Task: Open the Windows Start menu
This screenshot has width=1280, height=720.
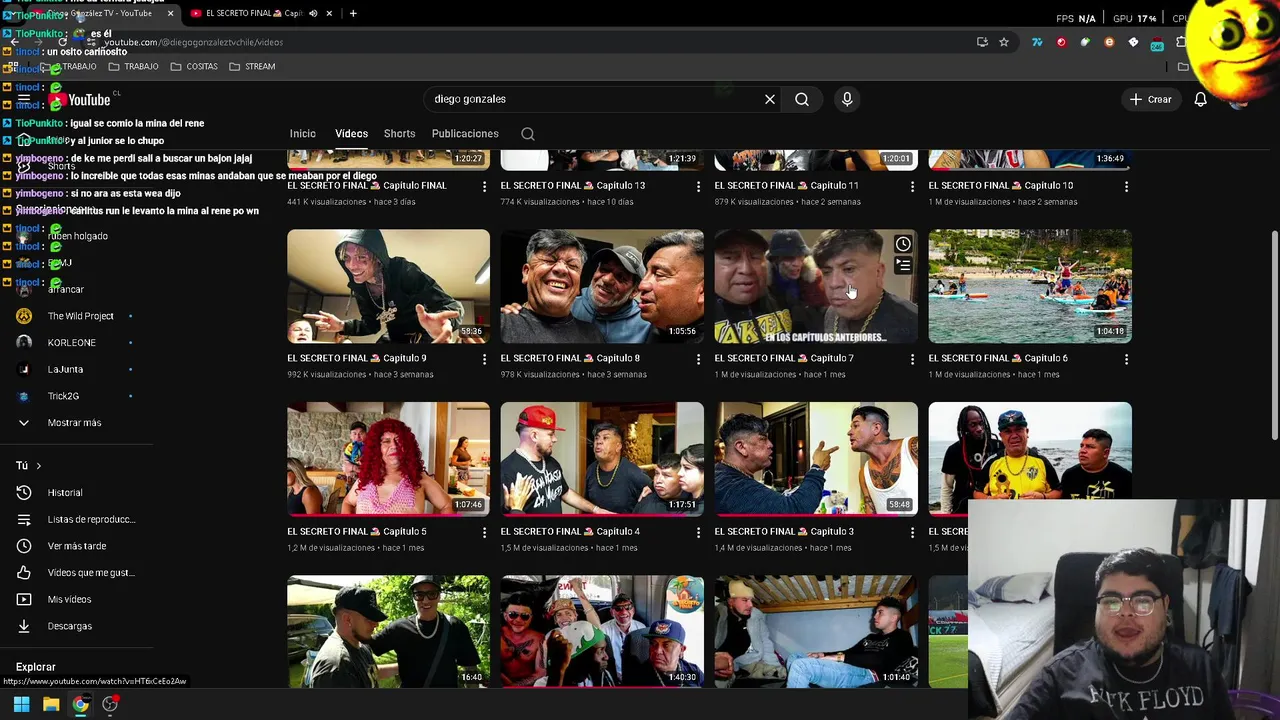Action: coord(21,704)
